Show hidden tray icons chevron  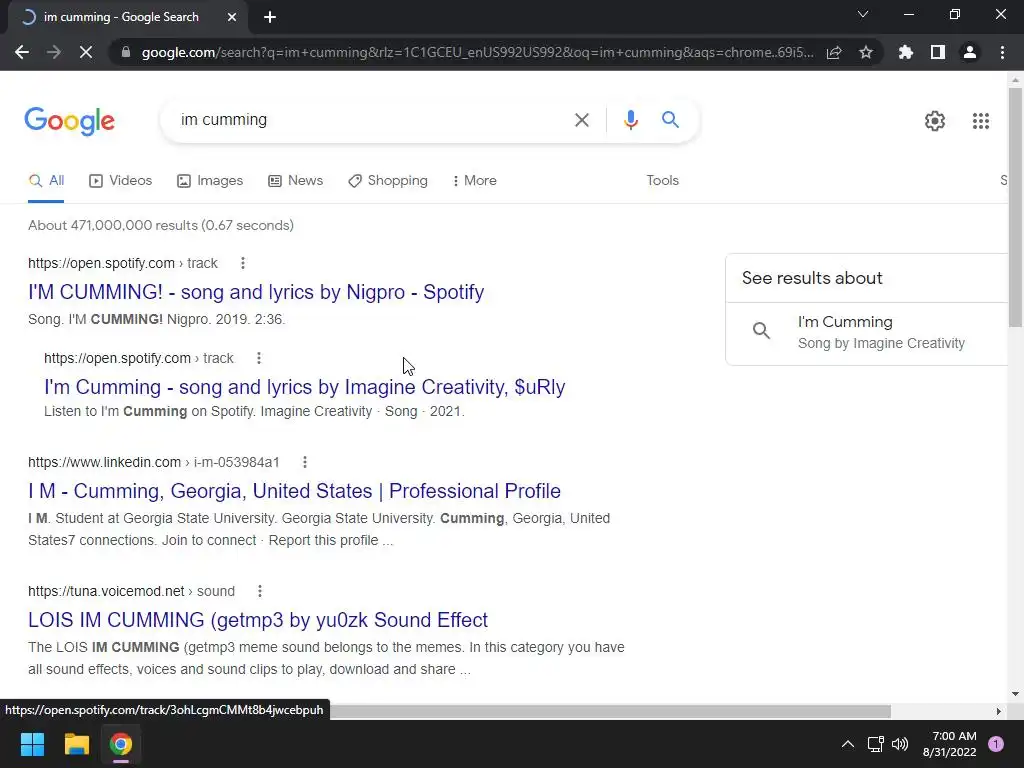pyautogui.click(x=847, y=744)
